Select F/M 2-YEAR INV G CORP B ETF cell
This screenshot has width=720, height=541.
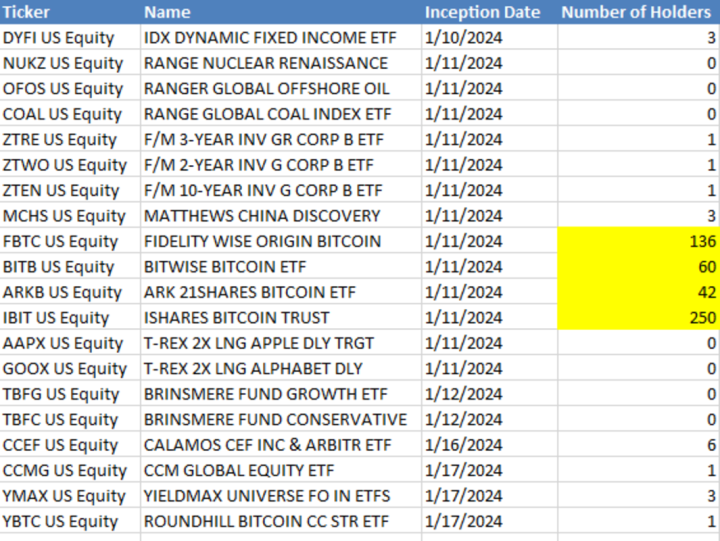click(x=281, y=164)
